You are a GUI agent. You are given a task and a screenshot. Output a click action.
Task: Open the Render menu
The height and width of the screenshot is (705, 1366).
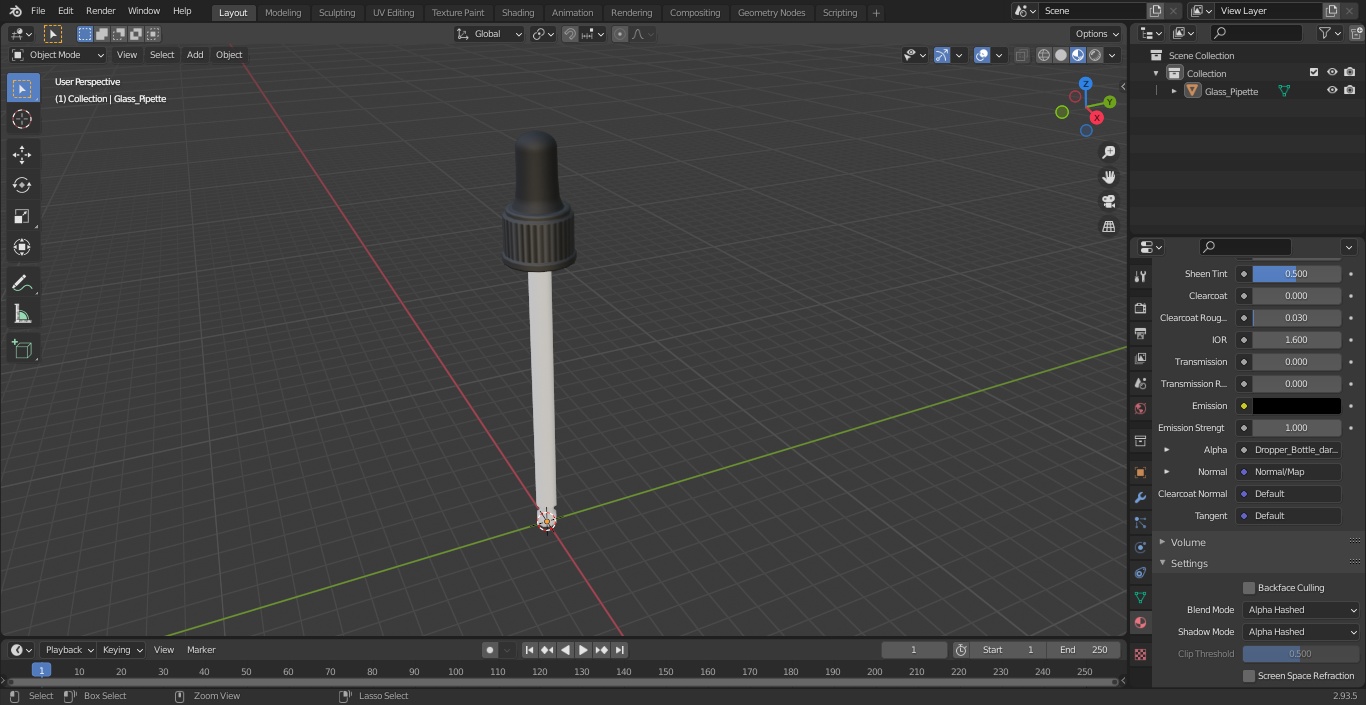[100, 11]
